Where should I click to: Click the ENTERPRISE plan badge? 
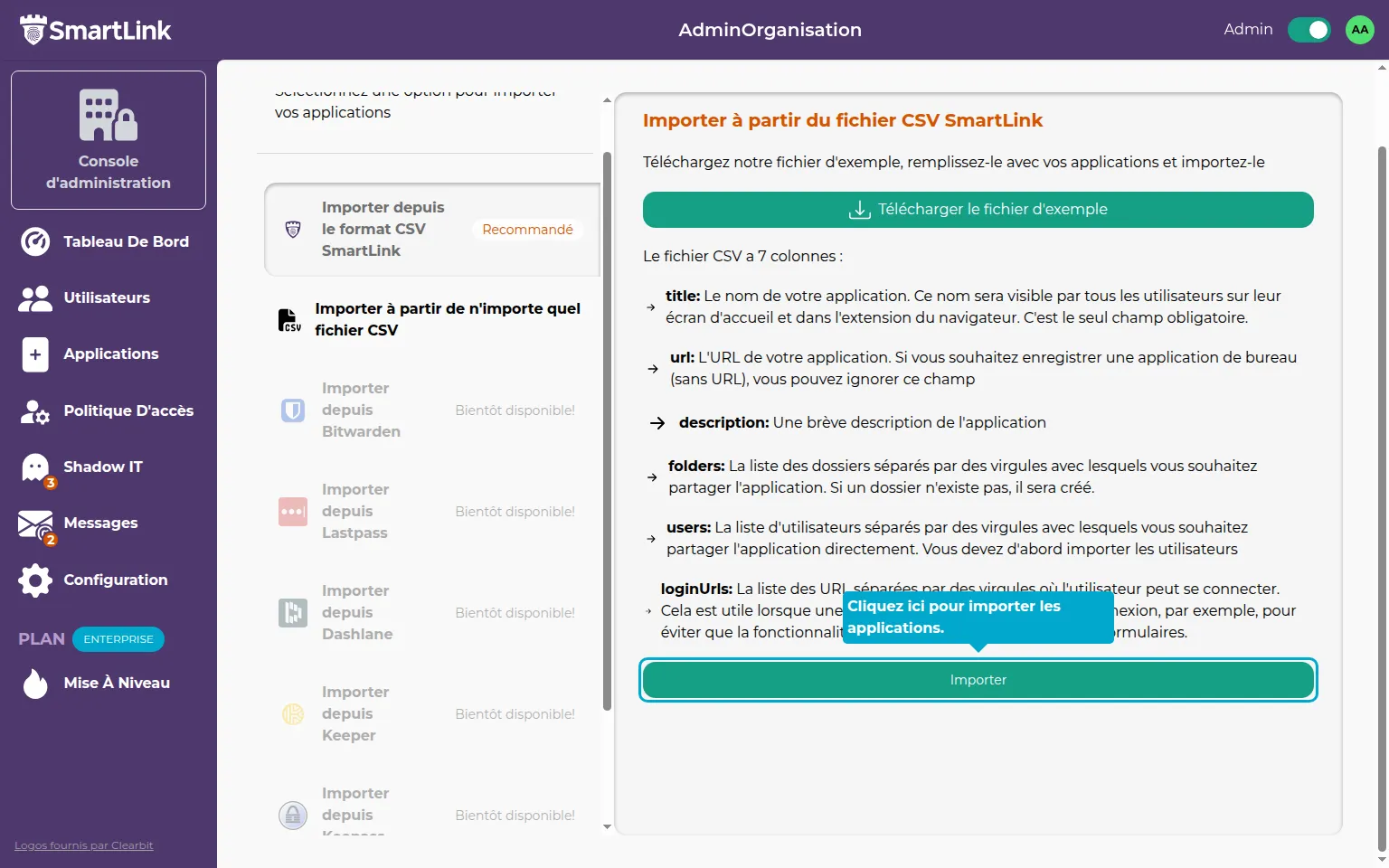click(x=118, y=639)
